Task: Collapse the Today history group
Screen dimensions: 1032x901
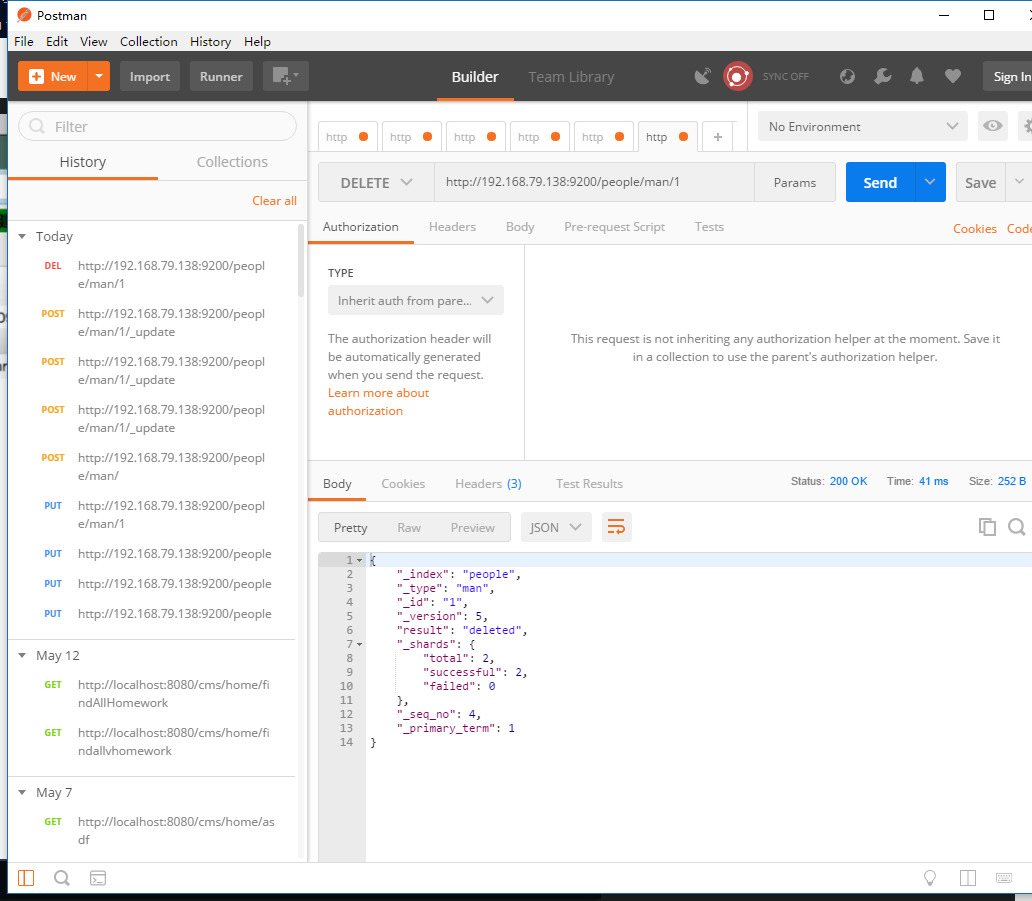Action: [22, 237]
